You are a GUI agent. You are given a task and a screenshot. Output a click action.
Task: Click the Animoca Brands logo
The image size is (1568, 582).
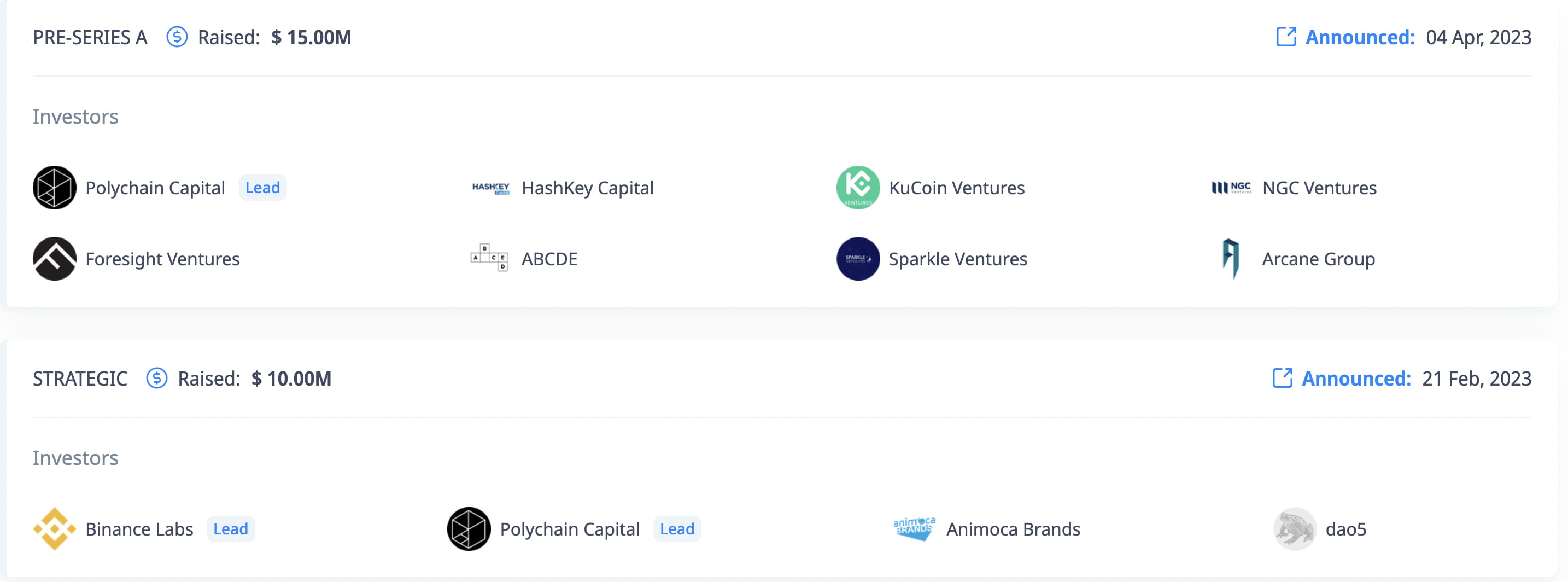tap(914, 528)
